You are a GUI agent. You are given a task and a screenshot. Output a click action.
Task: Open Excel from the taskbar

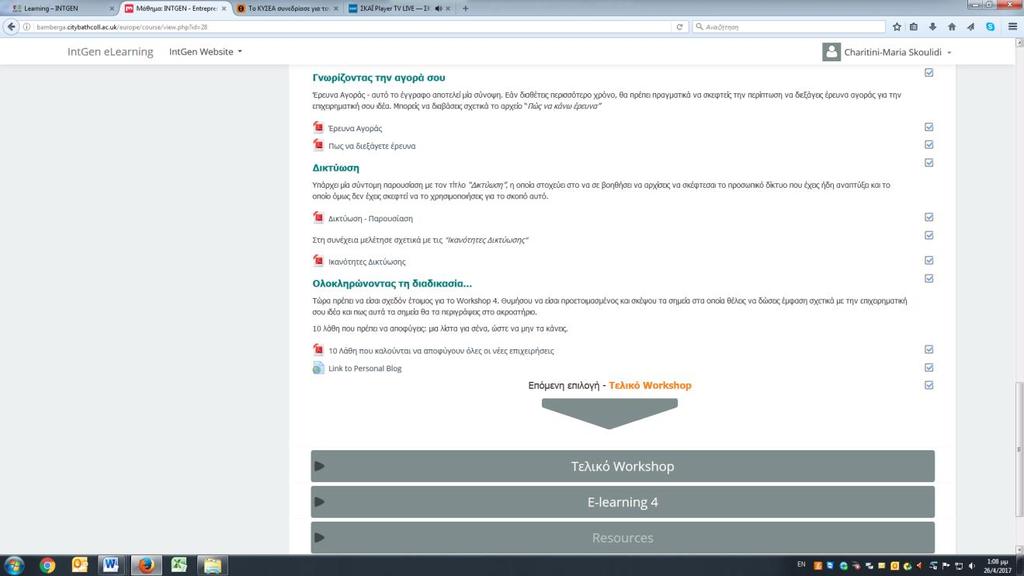click(179, 564)
